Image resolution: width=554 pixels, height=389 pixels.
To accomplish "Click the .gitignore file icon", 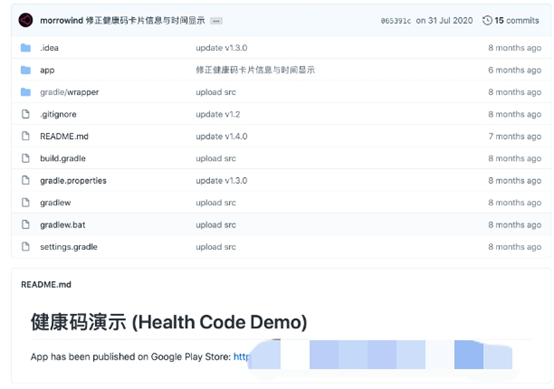I will pos(25,114).
